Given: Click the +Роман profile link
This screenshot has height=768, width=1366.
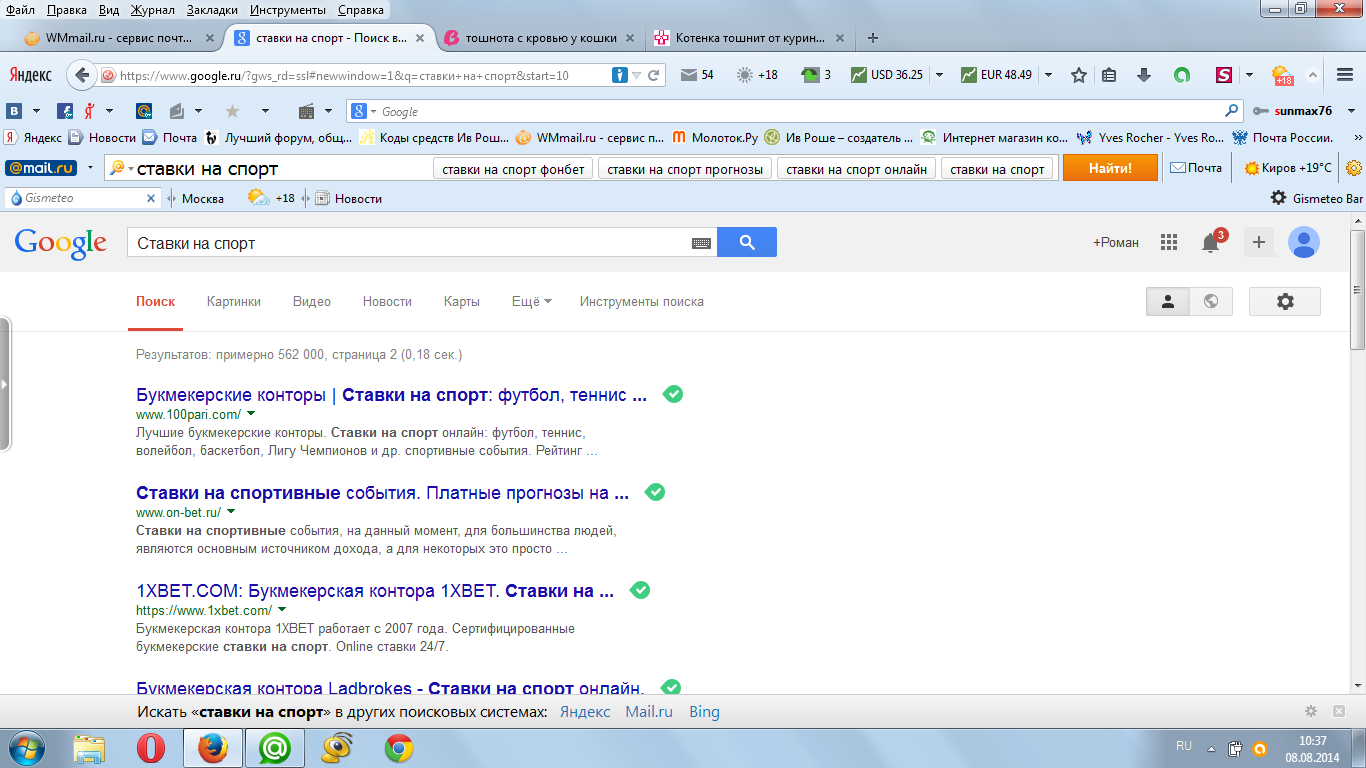Looking at the screenshot, I should point(1116,242).
